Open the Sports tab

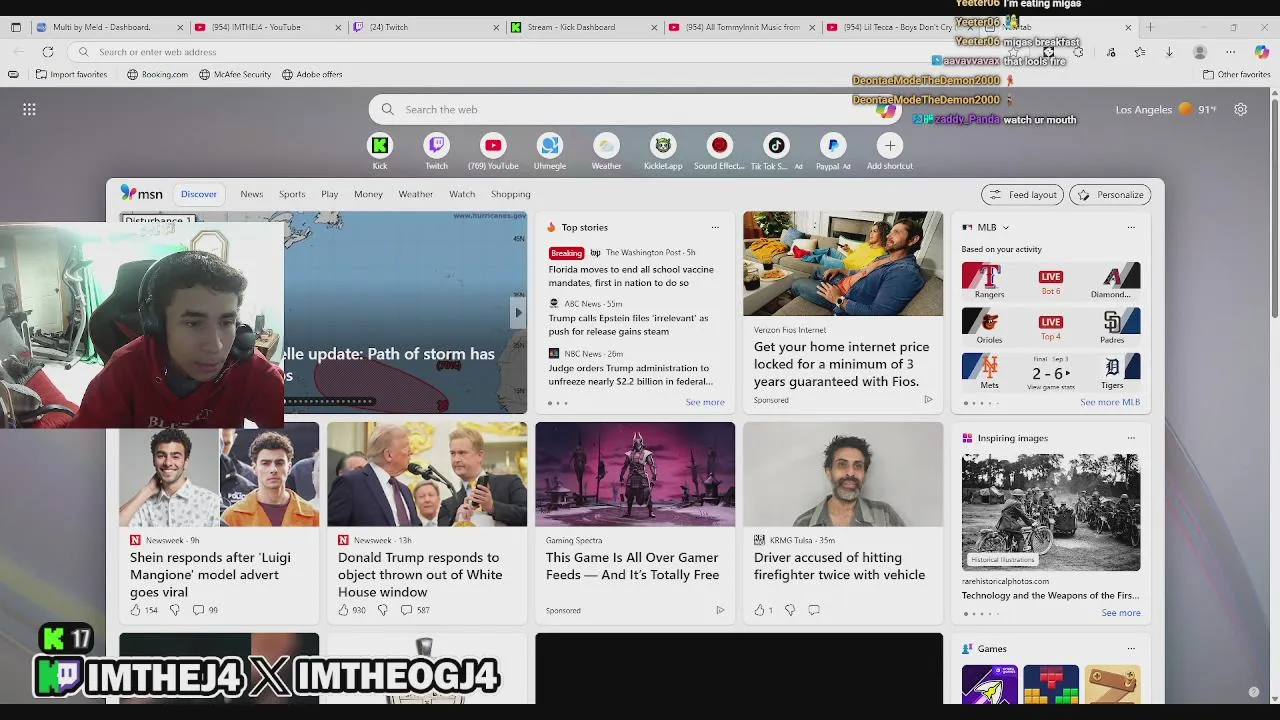click(292, 194)
